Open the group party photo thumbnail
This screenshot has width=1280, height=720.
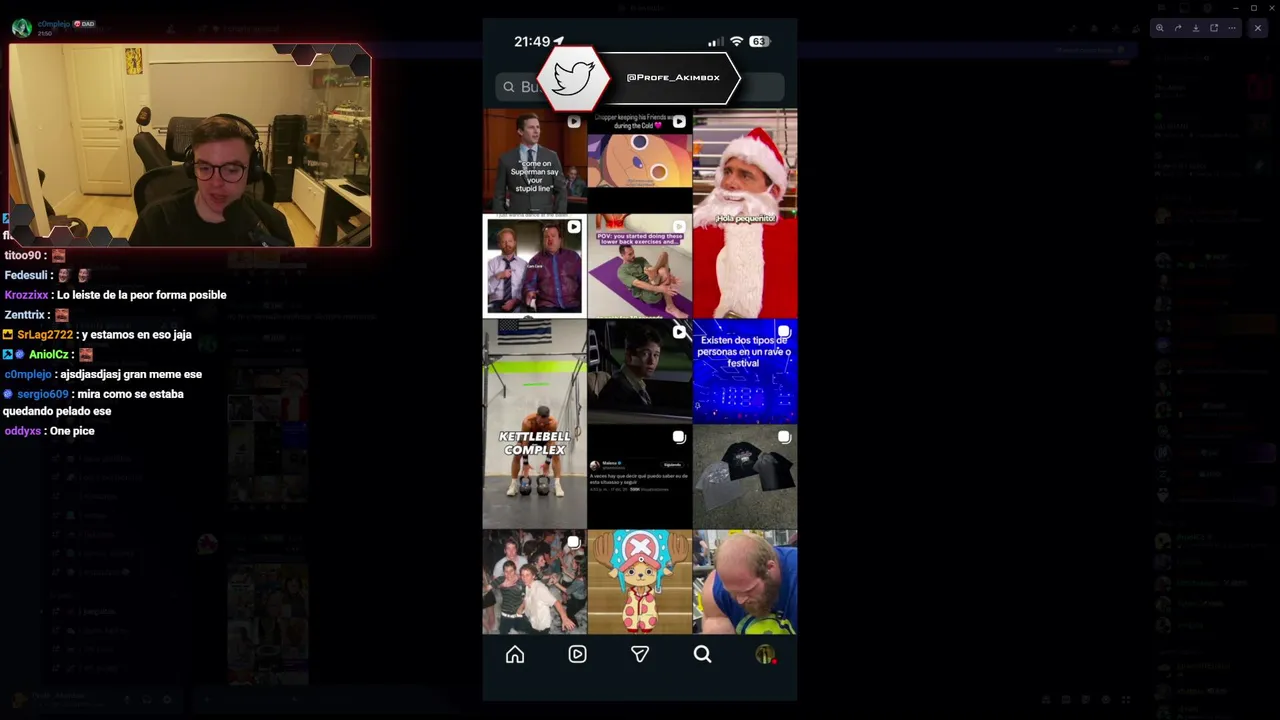click(x=535, y=582)
